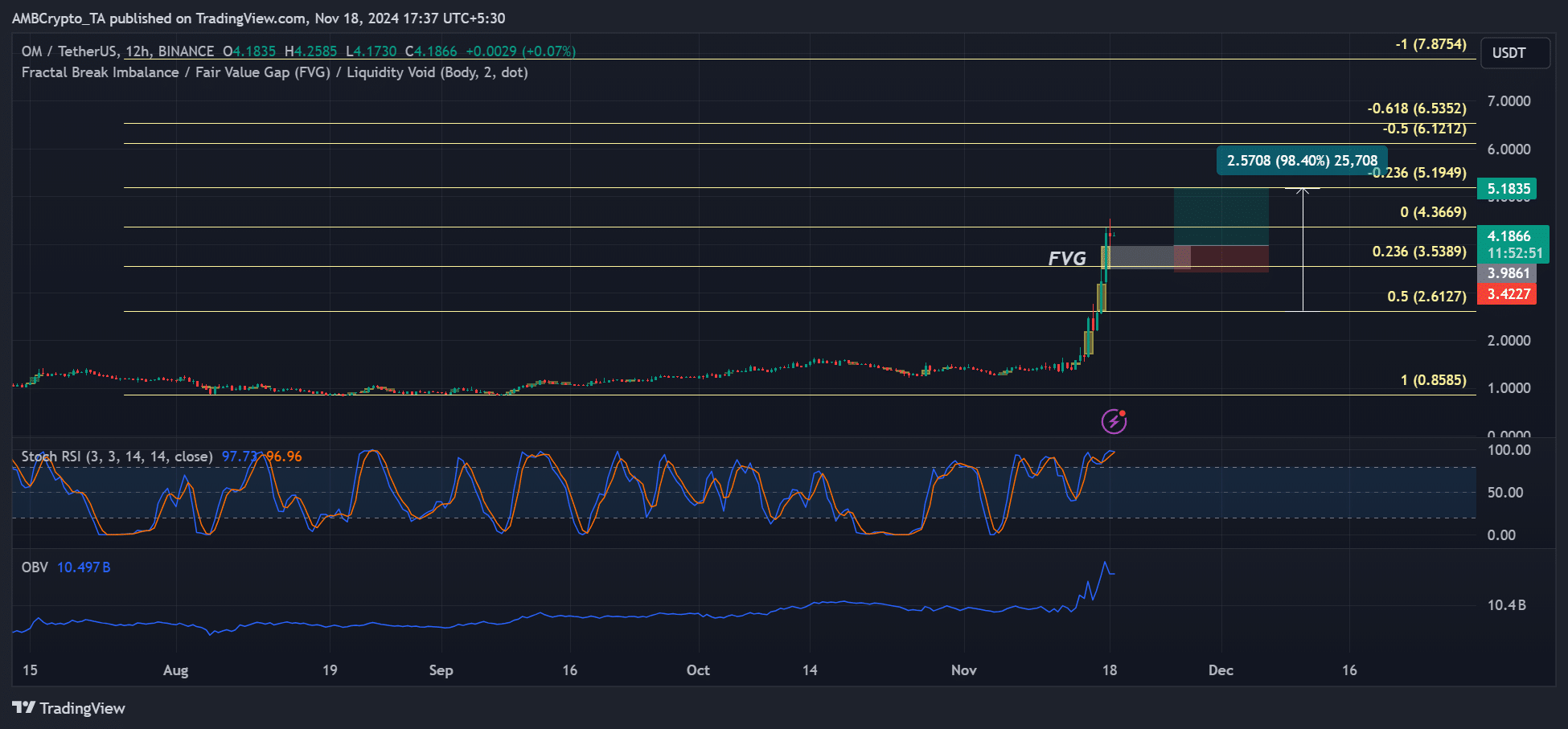The height and width of the screenshot is (729, 1568).
Task: Click the high price value H4.2585
Action: [311, 51]
